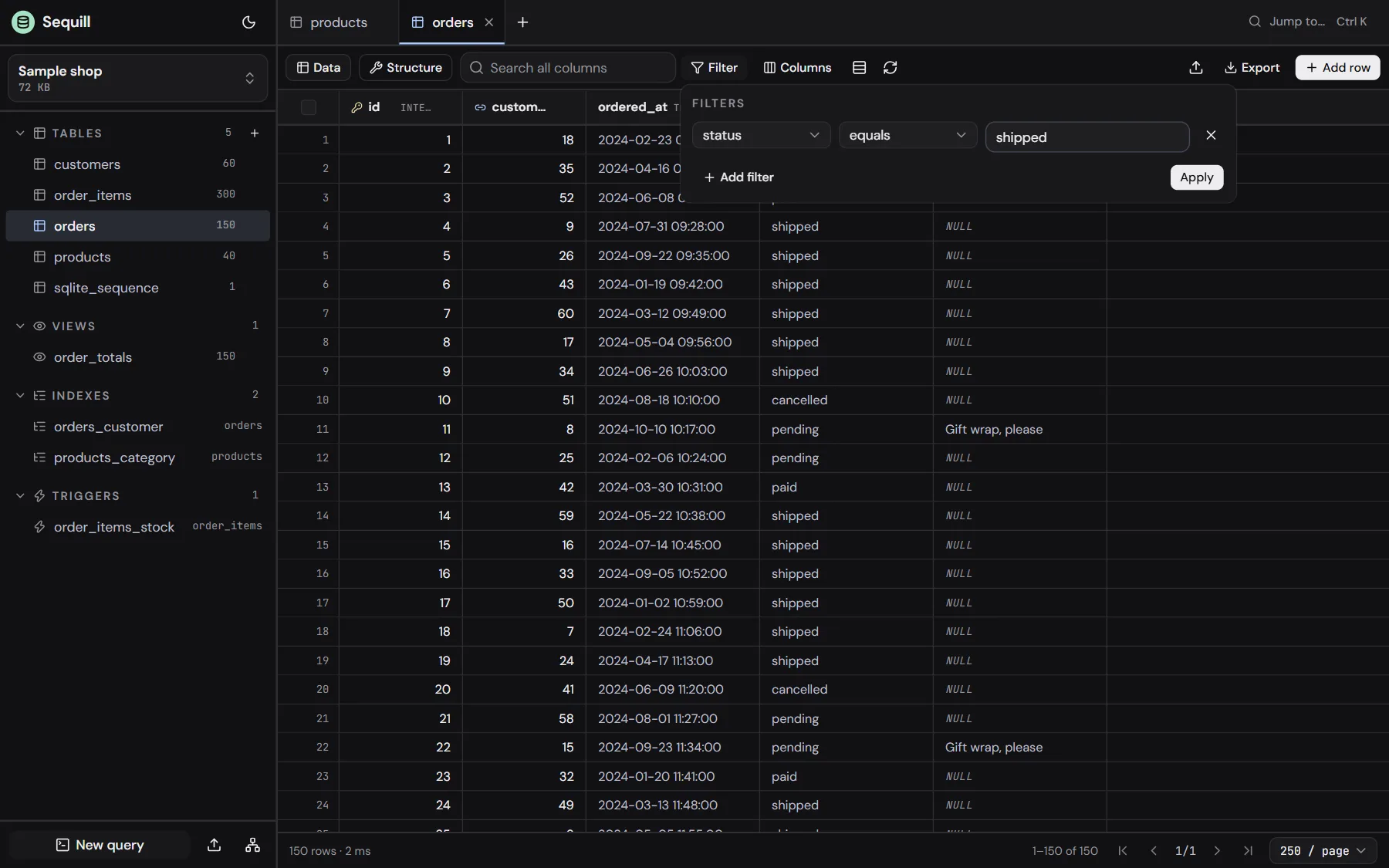The image size is (1389, 868).
Task: Open order_items table
Action: (x=137, y=195)
